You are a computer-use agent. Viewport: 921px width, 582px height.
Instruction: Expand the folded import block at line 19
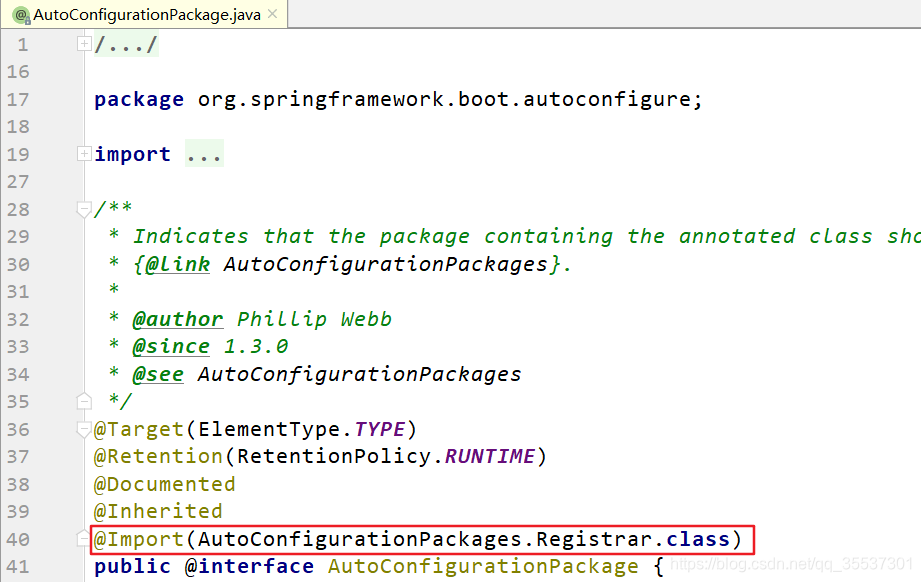(x=84, y=154)
